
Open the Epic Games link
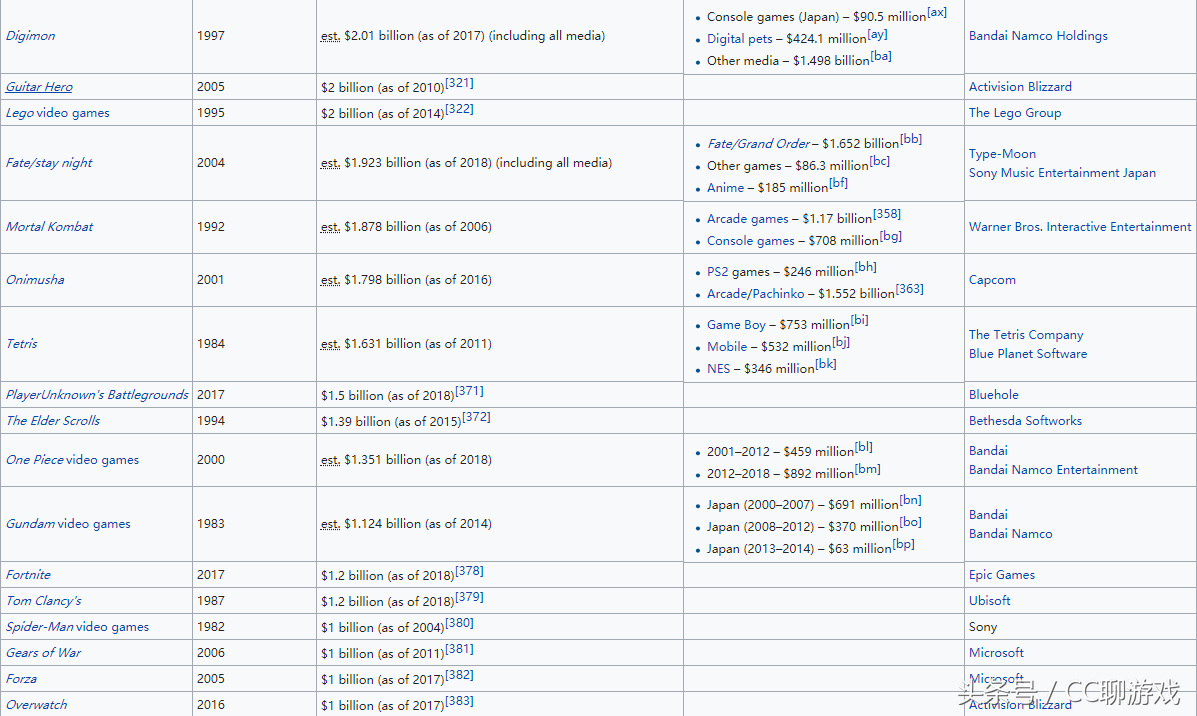[x=1002, y=575]
